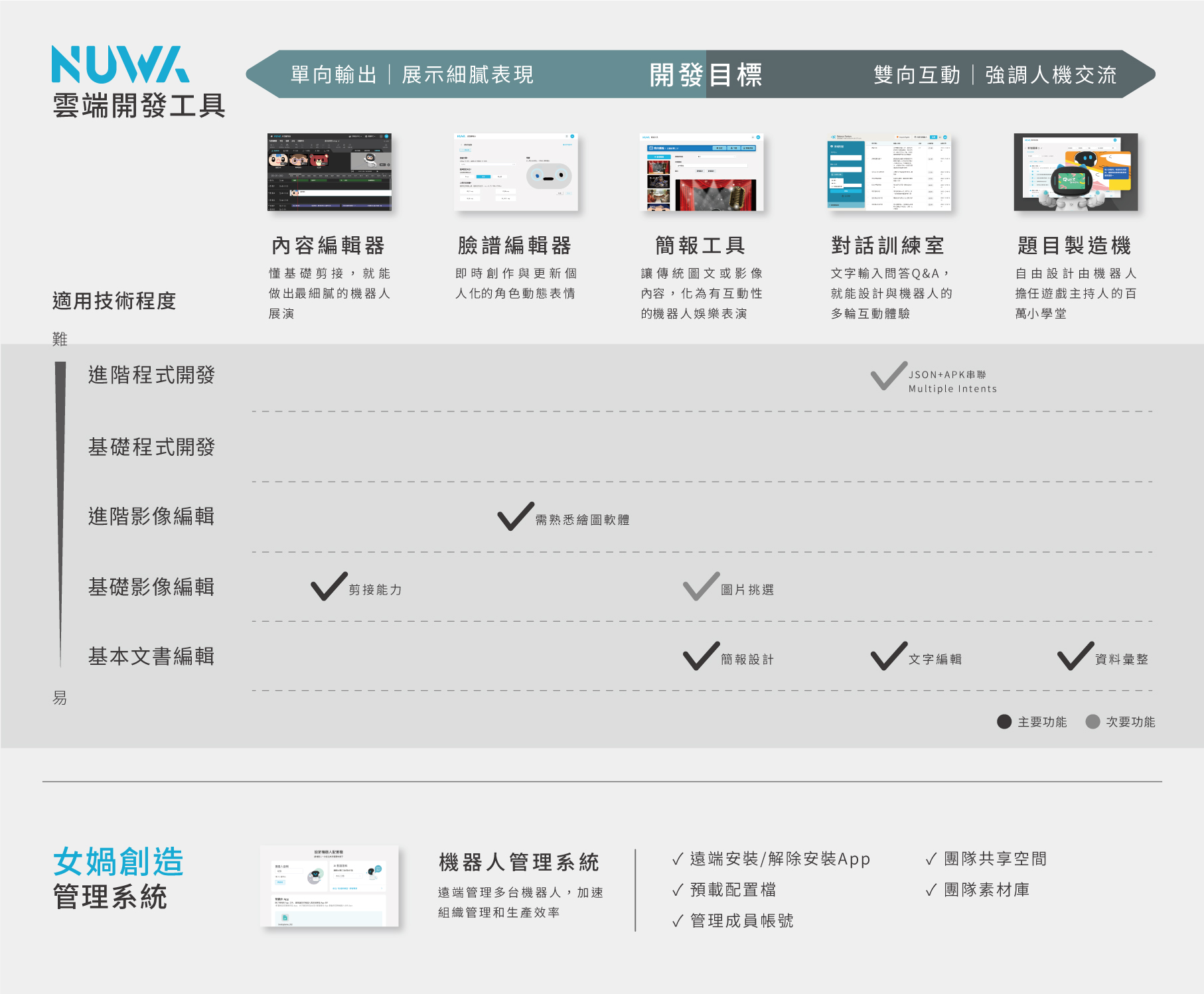Screen dimensions: 1204x994
Task: Click the 主要功能 legend label
Action: point(1042,722)
